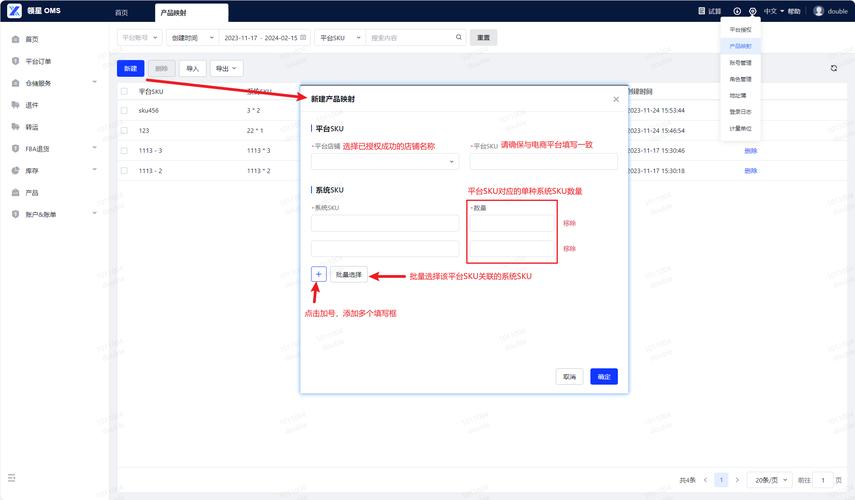Click the 批量选择 button
This screenshot has height=500, width=855.
(349, 274)
